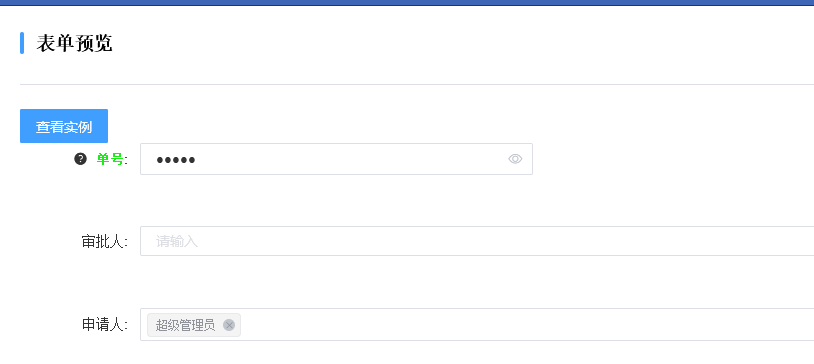
Task: Click the dark blue bar at the top
Action: pyautogui.click(x=407, y=3)
